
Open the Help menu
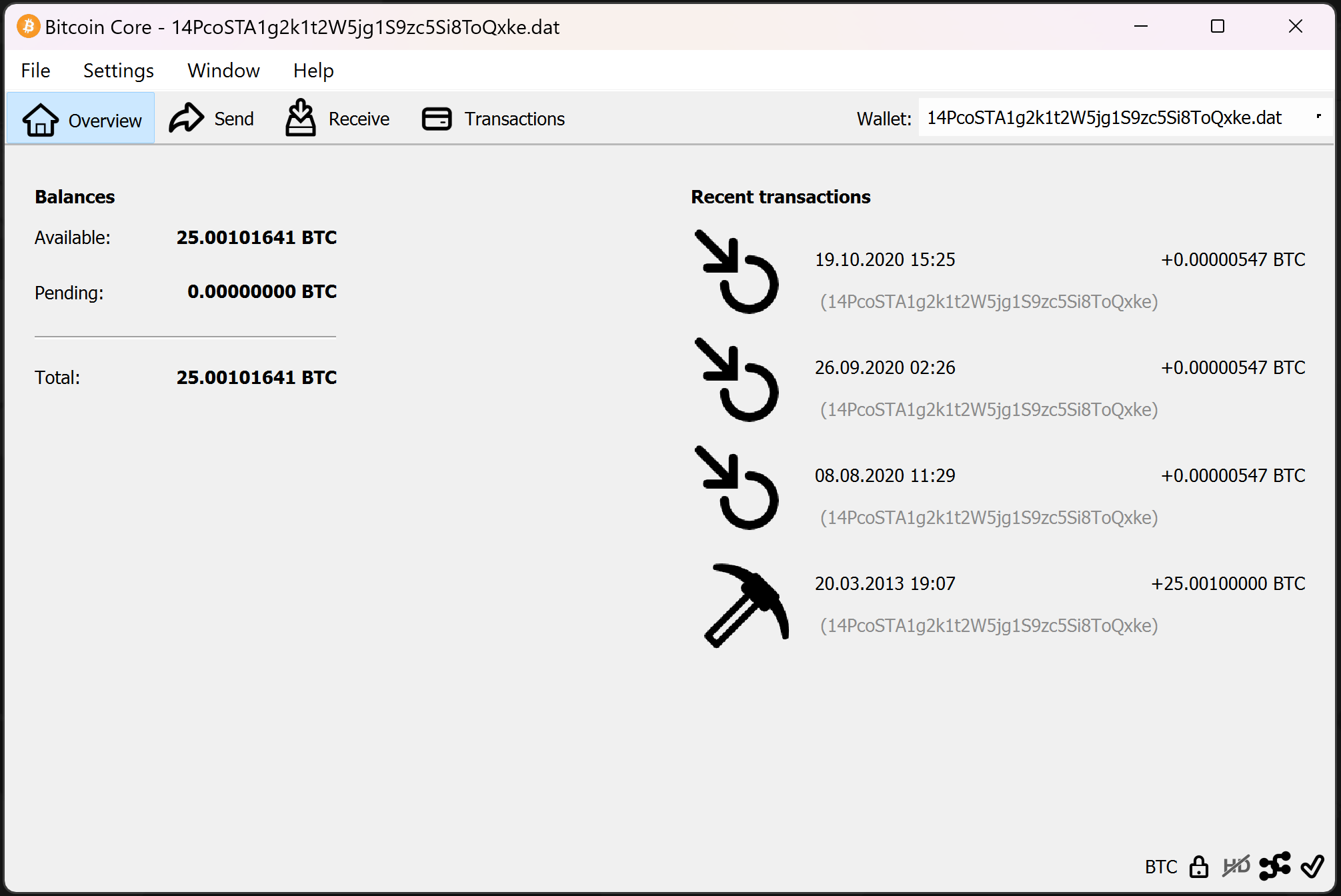(313, 71)
